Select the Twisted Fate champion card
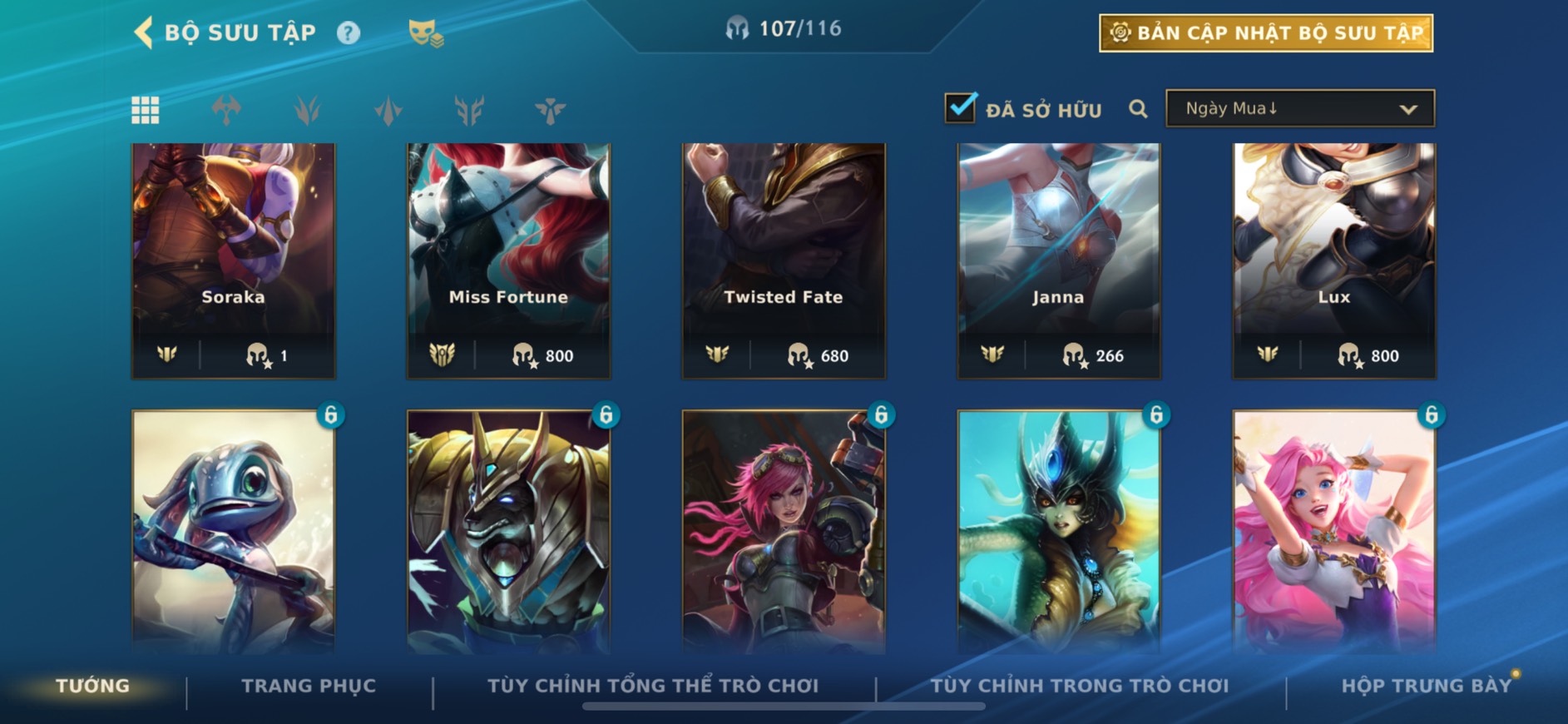The width and height of the screenshot is (1568, 724). 784,260
